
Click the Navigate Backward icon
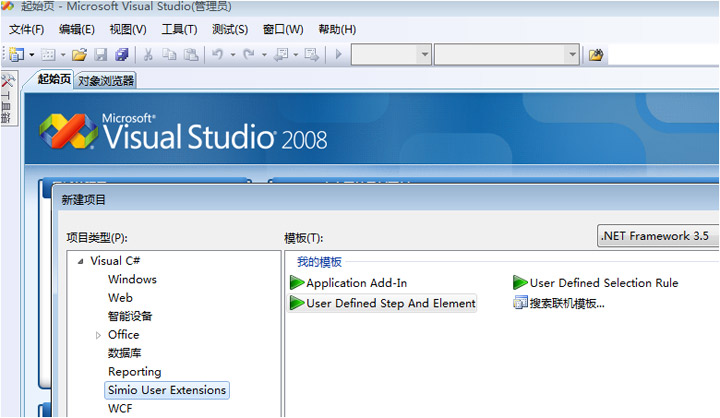click(x=281, y=55)
